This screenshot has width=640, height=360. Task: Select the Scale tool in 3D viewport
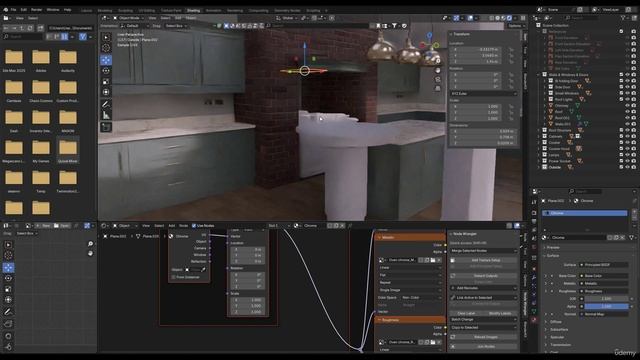click(x=106, y=82)
